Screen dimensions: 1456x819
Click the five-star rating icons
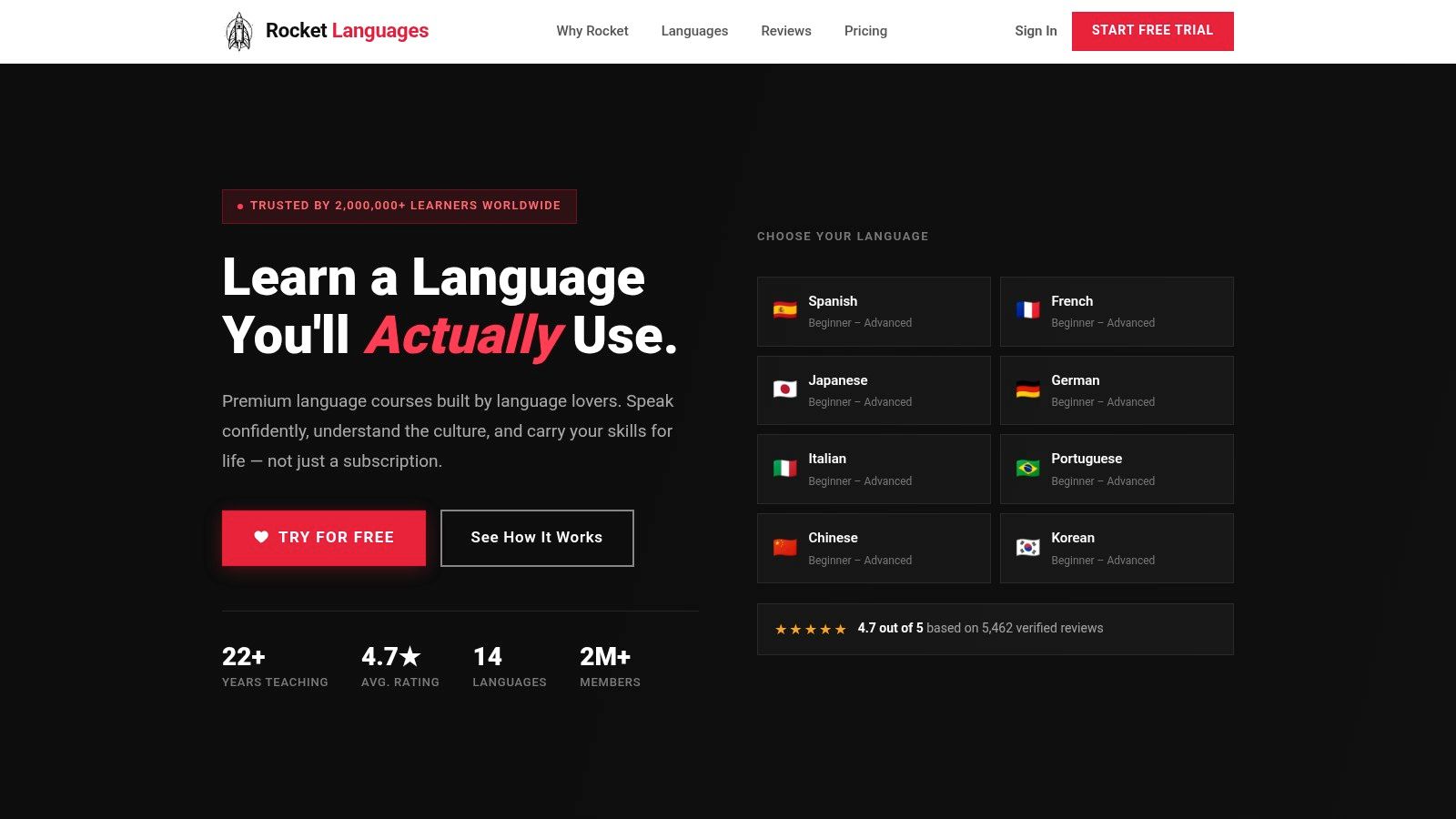810,629
